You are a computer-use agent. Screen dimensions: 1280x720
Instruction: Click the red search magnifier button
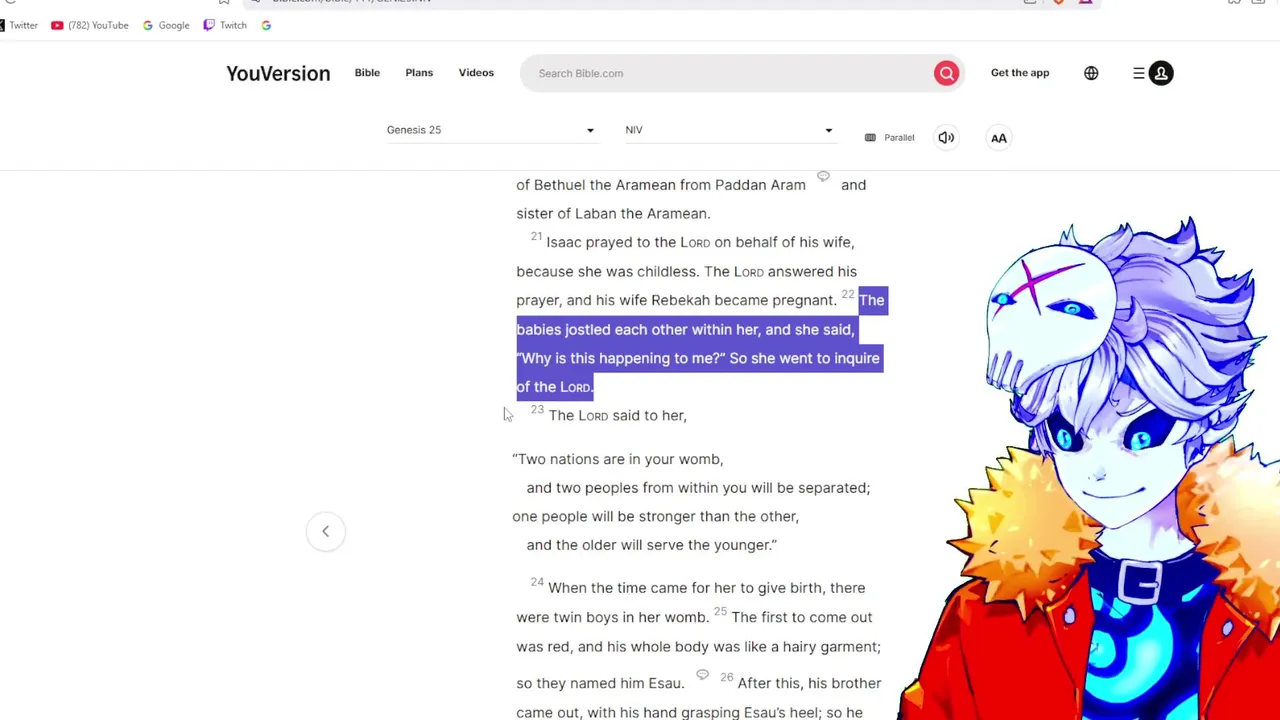[946, 73]
